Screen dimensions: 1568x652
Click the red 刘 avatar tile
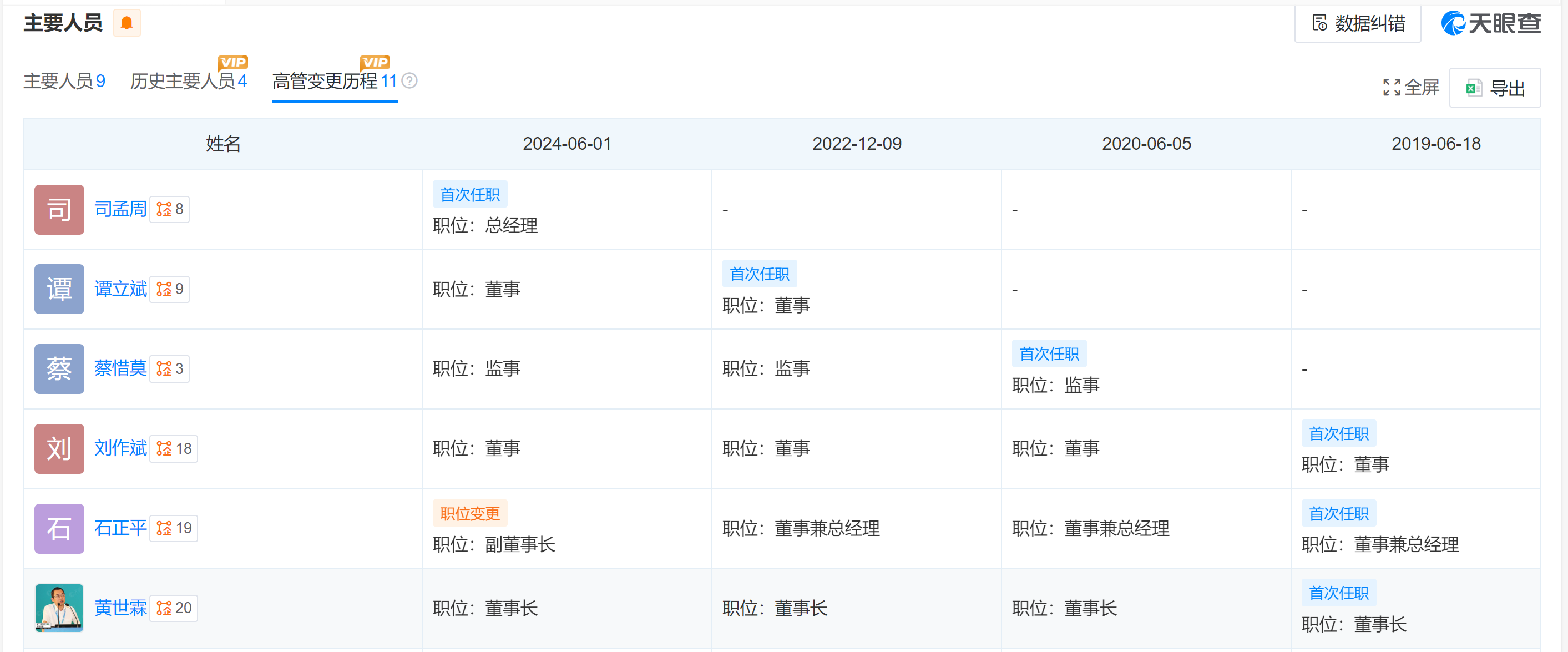pyautogui.click(x=59, y=449)
